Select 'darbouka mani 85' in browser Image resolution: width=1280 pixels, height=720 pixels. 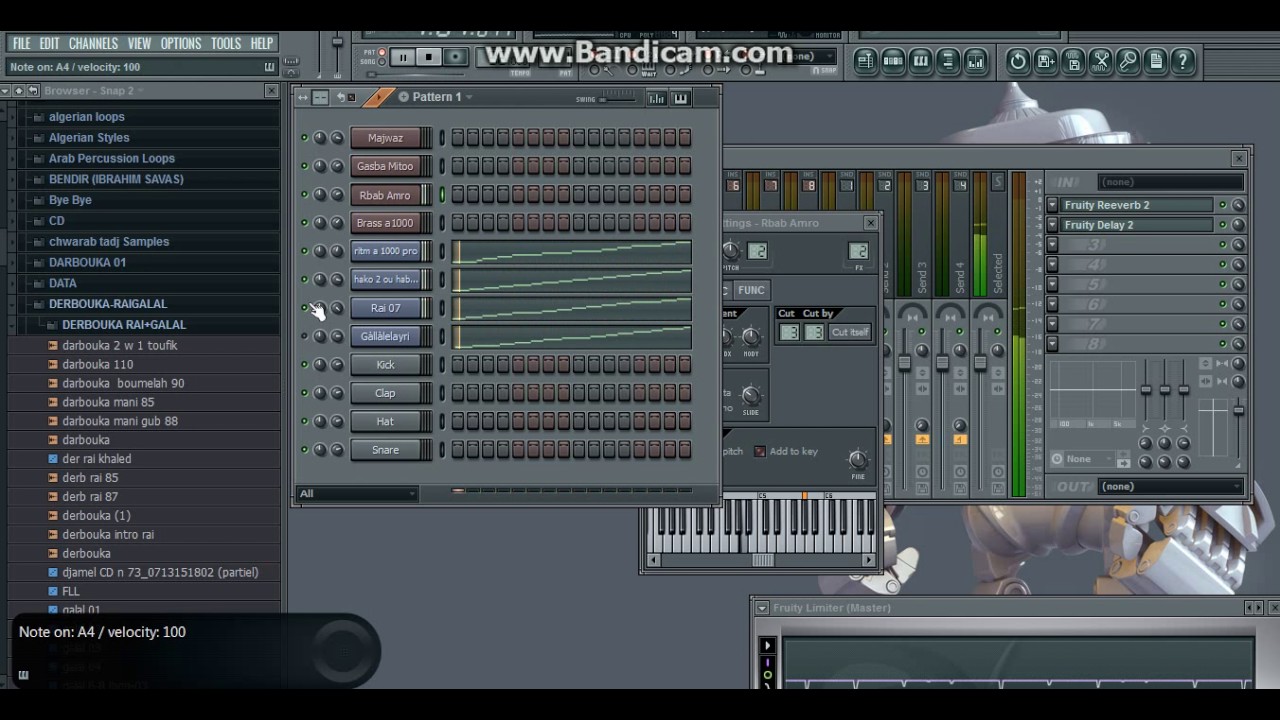108,402
